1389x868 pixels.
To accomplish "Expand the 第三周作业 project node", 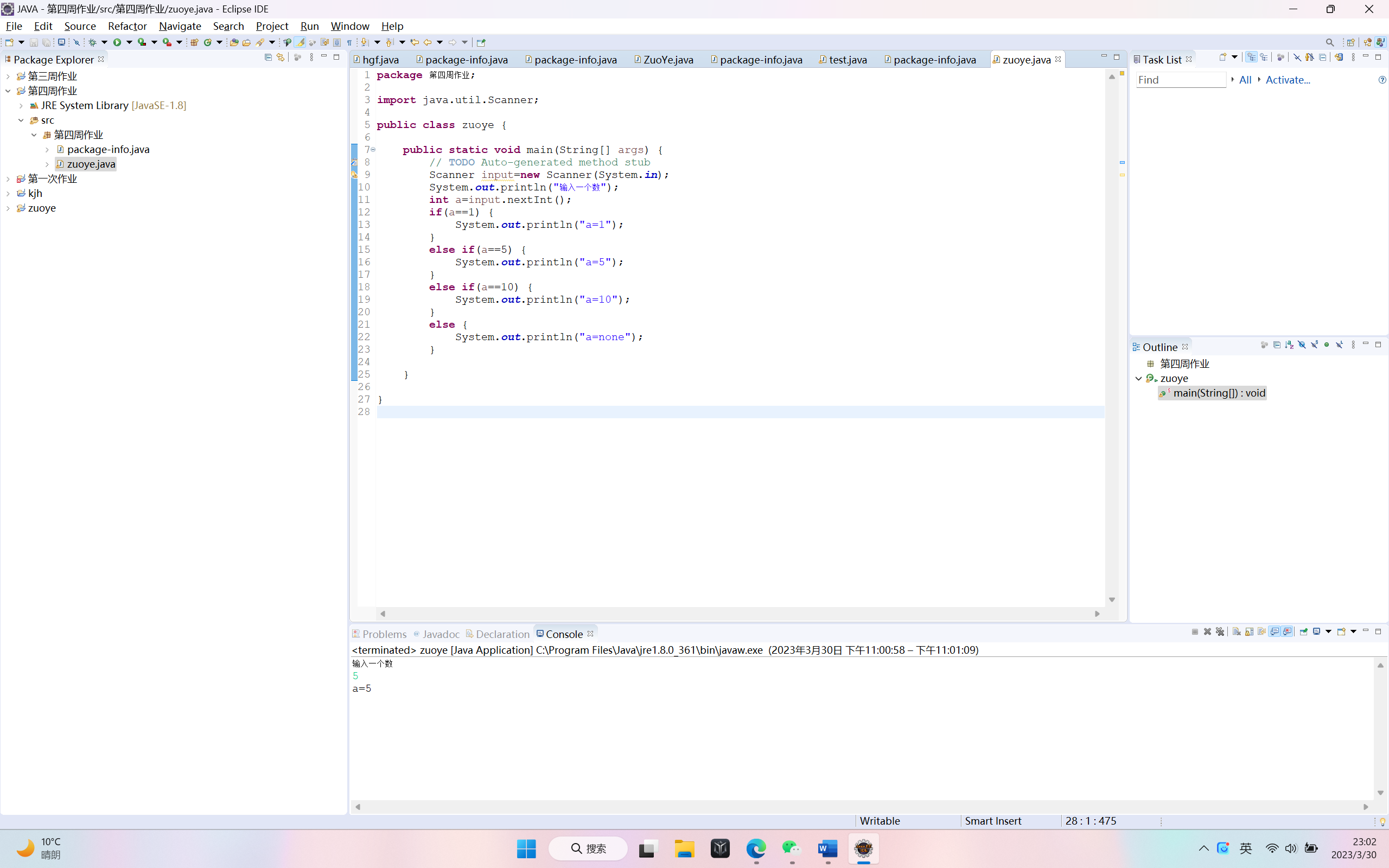I will click(8, 76).
